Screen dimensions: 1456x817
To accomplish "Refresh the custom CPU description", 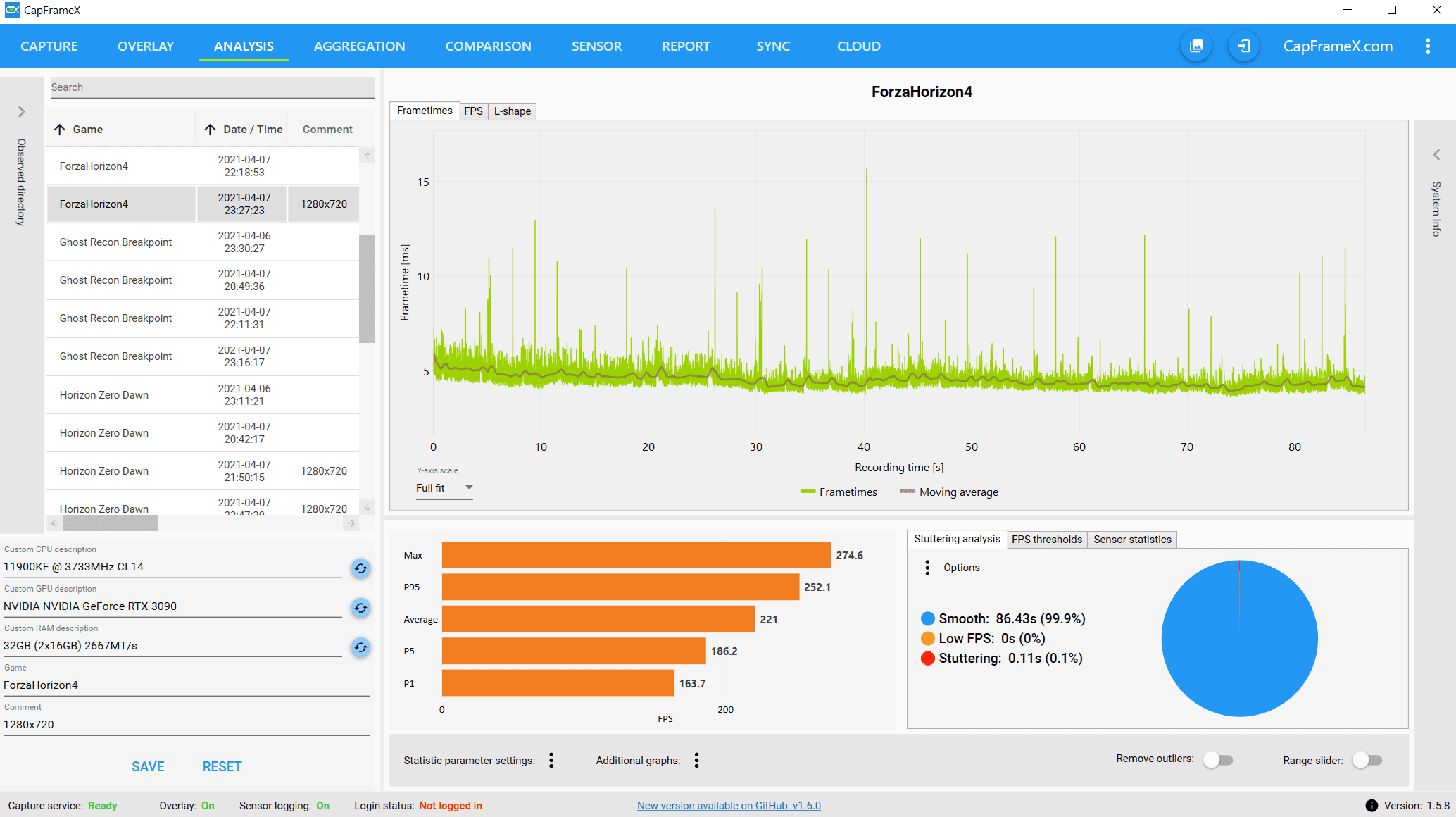I will [x=360, y=568].
